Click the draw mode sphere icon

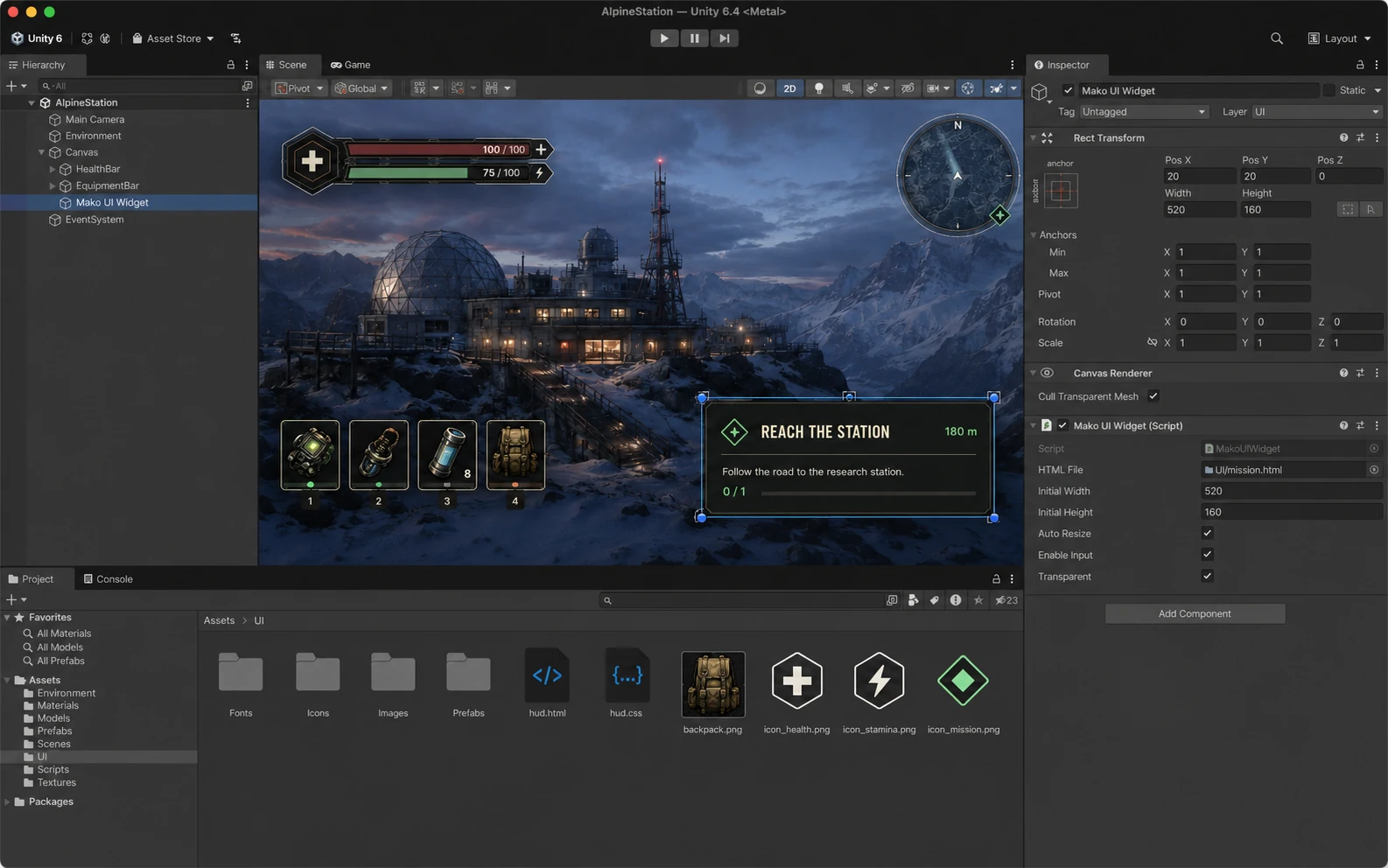760,88
